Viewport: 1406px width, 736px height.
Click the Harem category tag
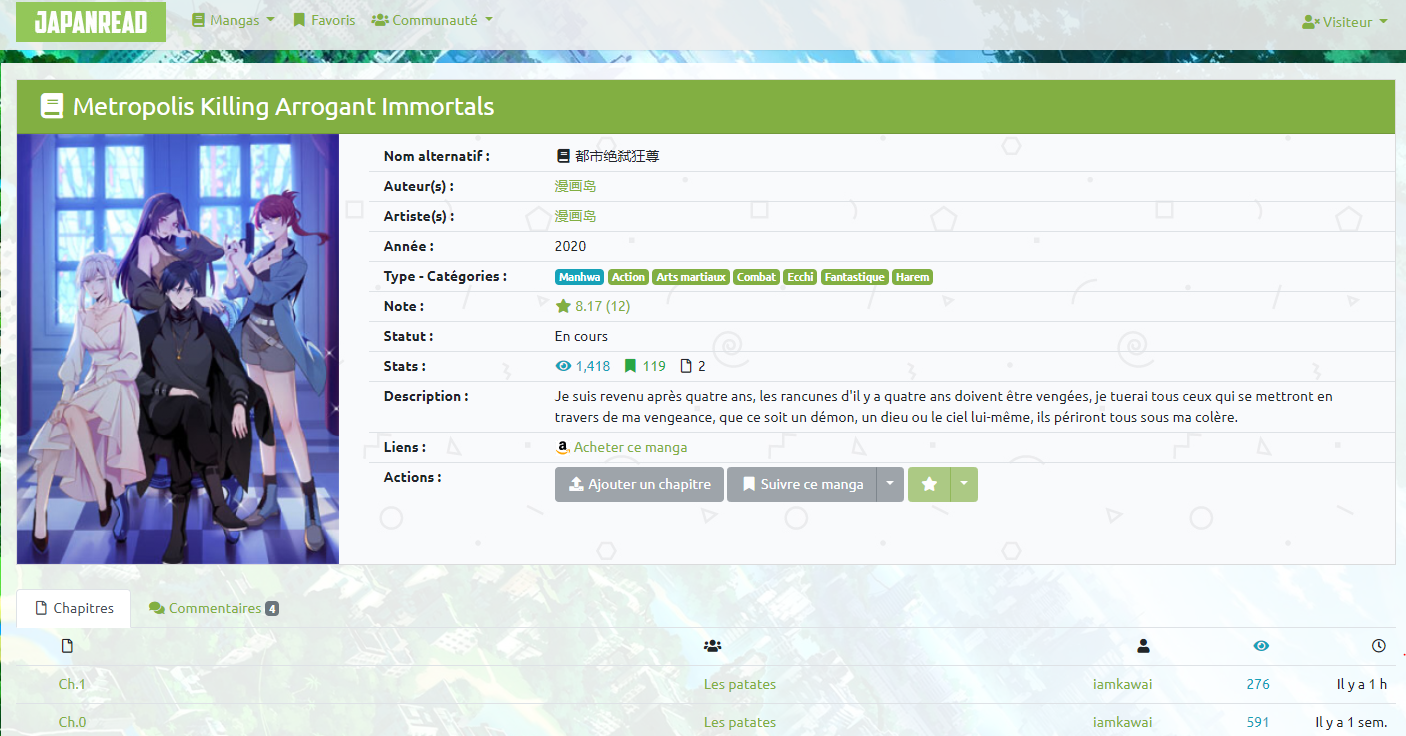pyautogui.click(x=912, y=277)
